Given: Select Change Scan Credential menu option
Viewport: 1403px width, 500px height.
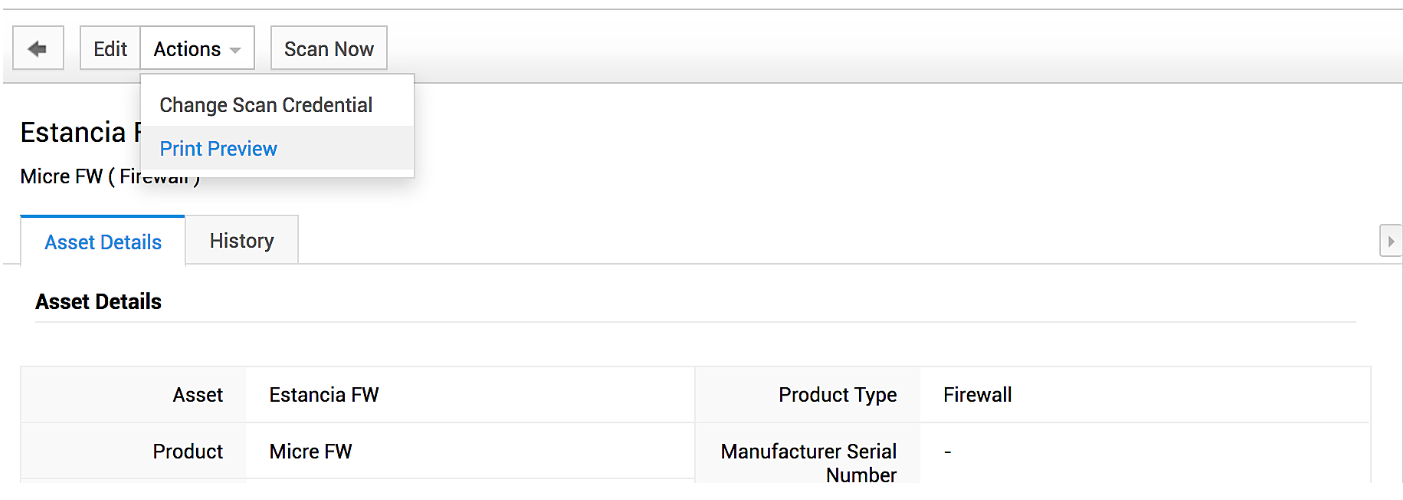Looking at the screenshot, I should [x=266, y=105].
